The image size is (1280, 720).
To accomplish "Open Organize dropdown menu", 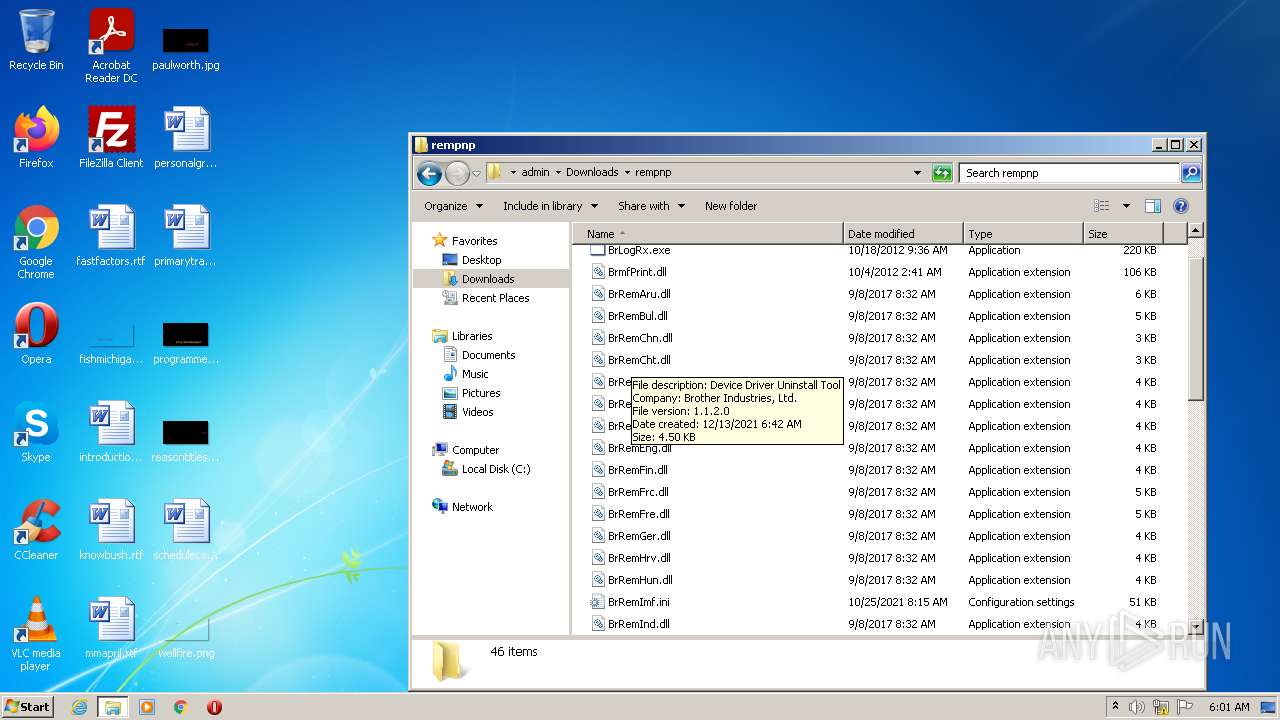I will [453, 206].
